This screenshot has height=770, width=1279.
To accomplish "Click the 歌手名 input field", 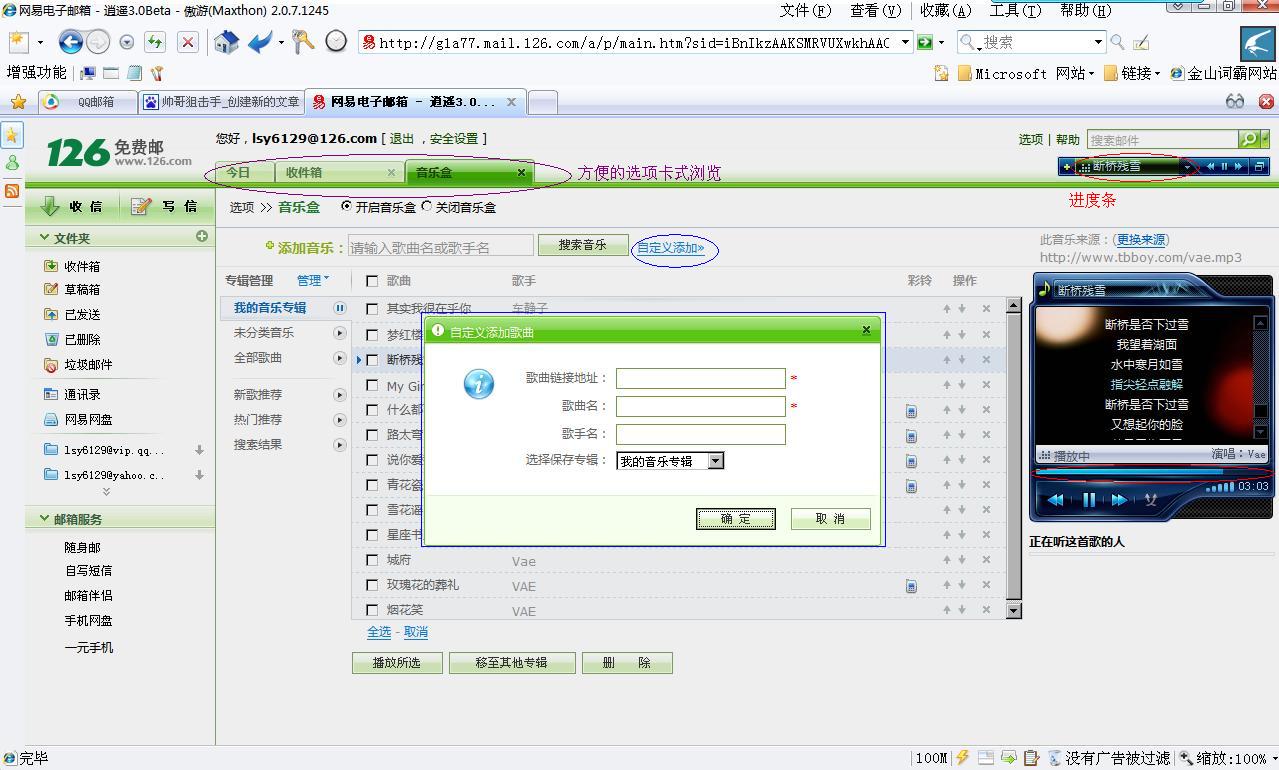I will click(x=701, y=434).
